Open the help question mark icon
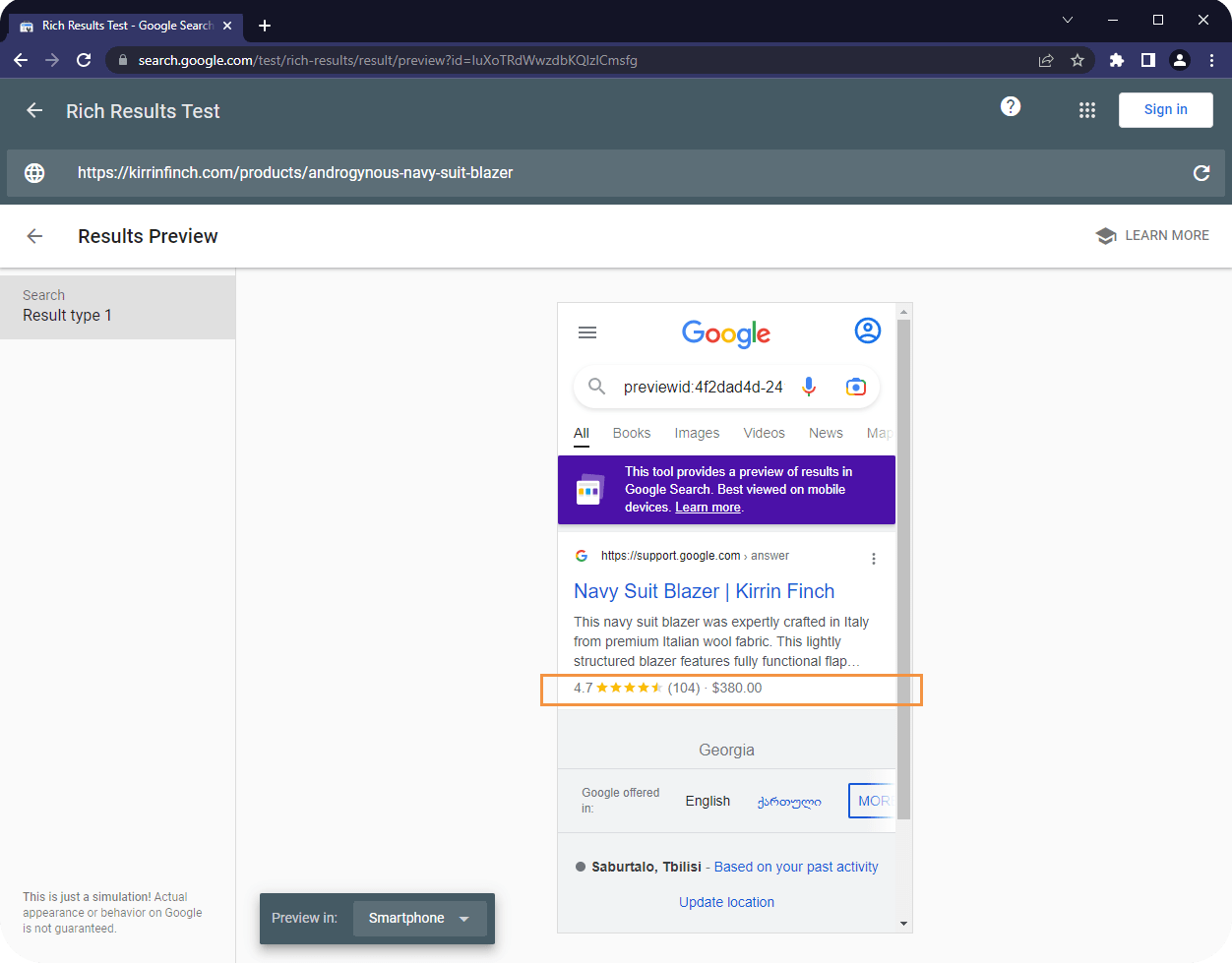The image size is (1232, 963). [1011, 106]
